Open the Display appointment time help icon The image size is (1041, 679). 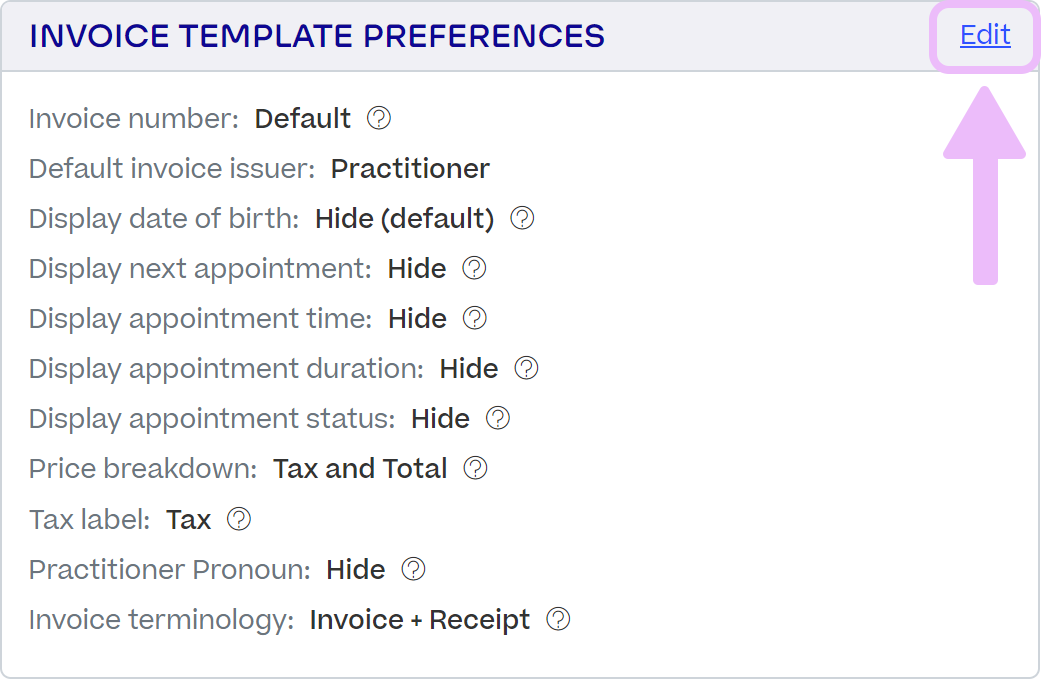[475, 319]
